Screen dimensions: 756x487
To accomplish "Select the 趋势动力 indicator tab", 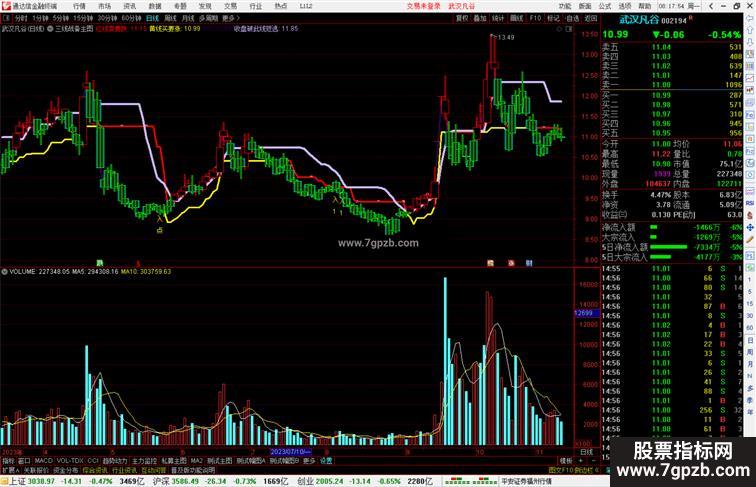I will coord(115,461).
